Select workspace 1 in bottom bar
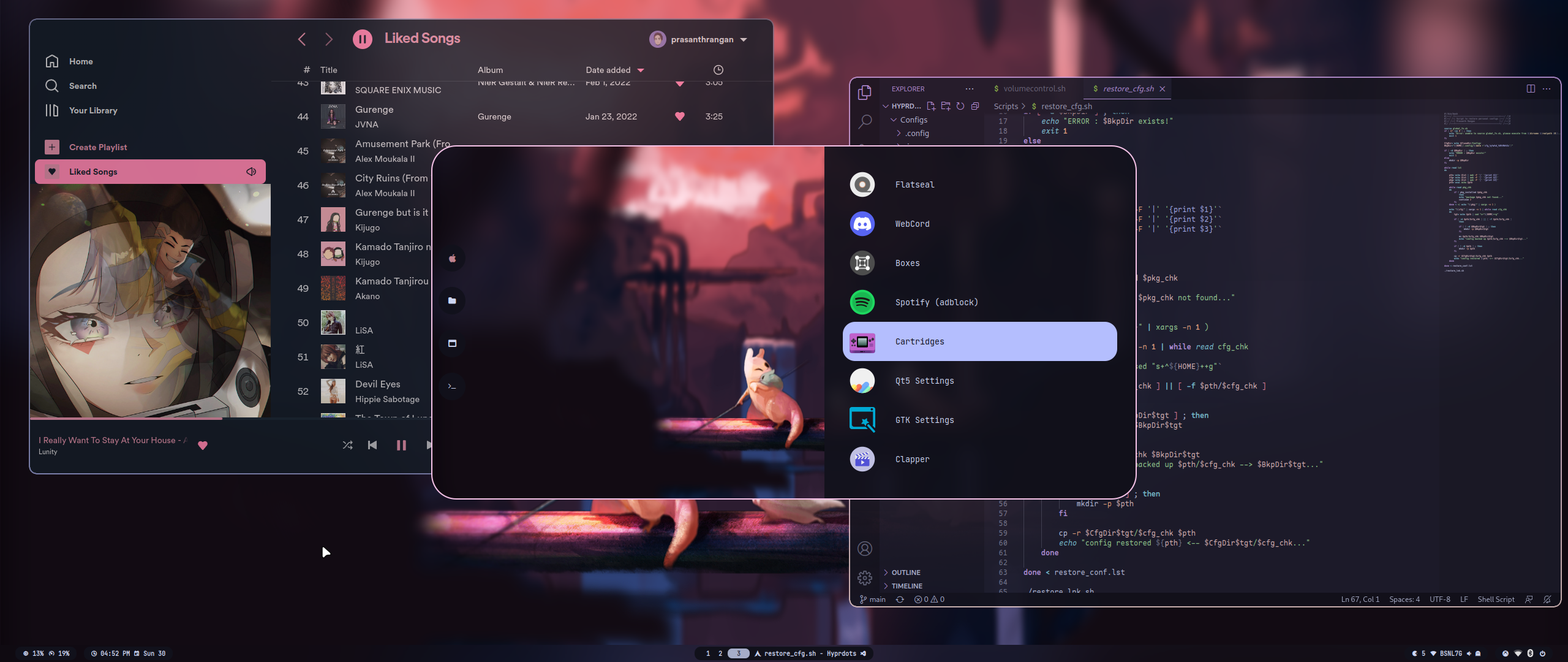Viewport: 1568px width, 662px height. click(x=708, y=653)
